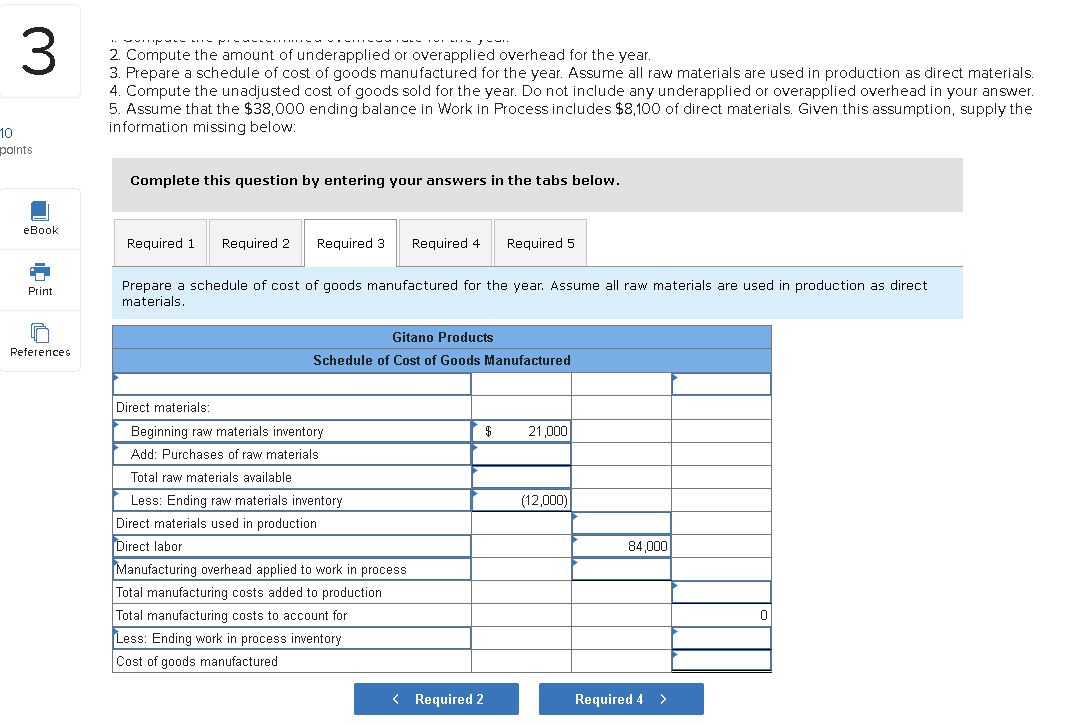The height and width of the screenshot is (725, 1070).
Task: Click the Manufacturing overhead applied input cell
Action: pos(620,568)
